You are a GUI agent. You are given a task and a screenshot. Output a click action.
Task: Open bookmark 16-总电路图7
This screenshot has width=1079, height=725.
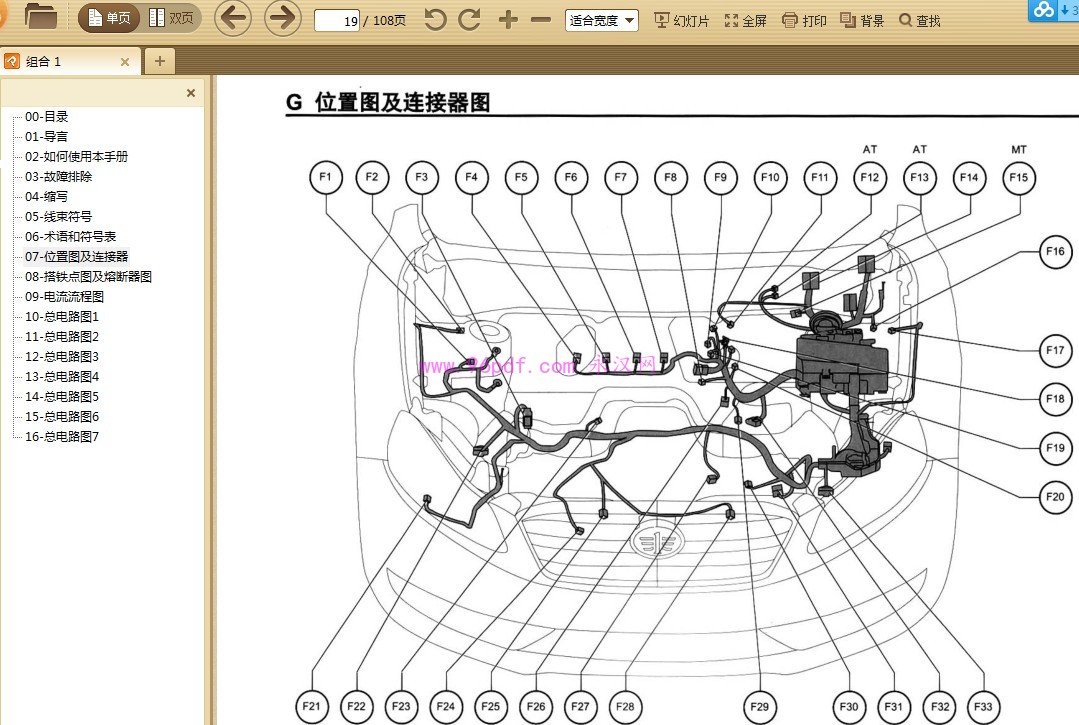(62, 436)
